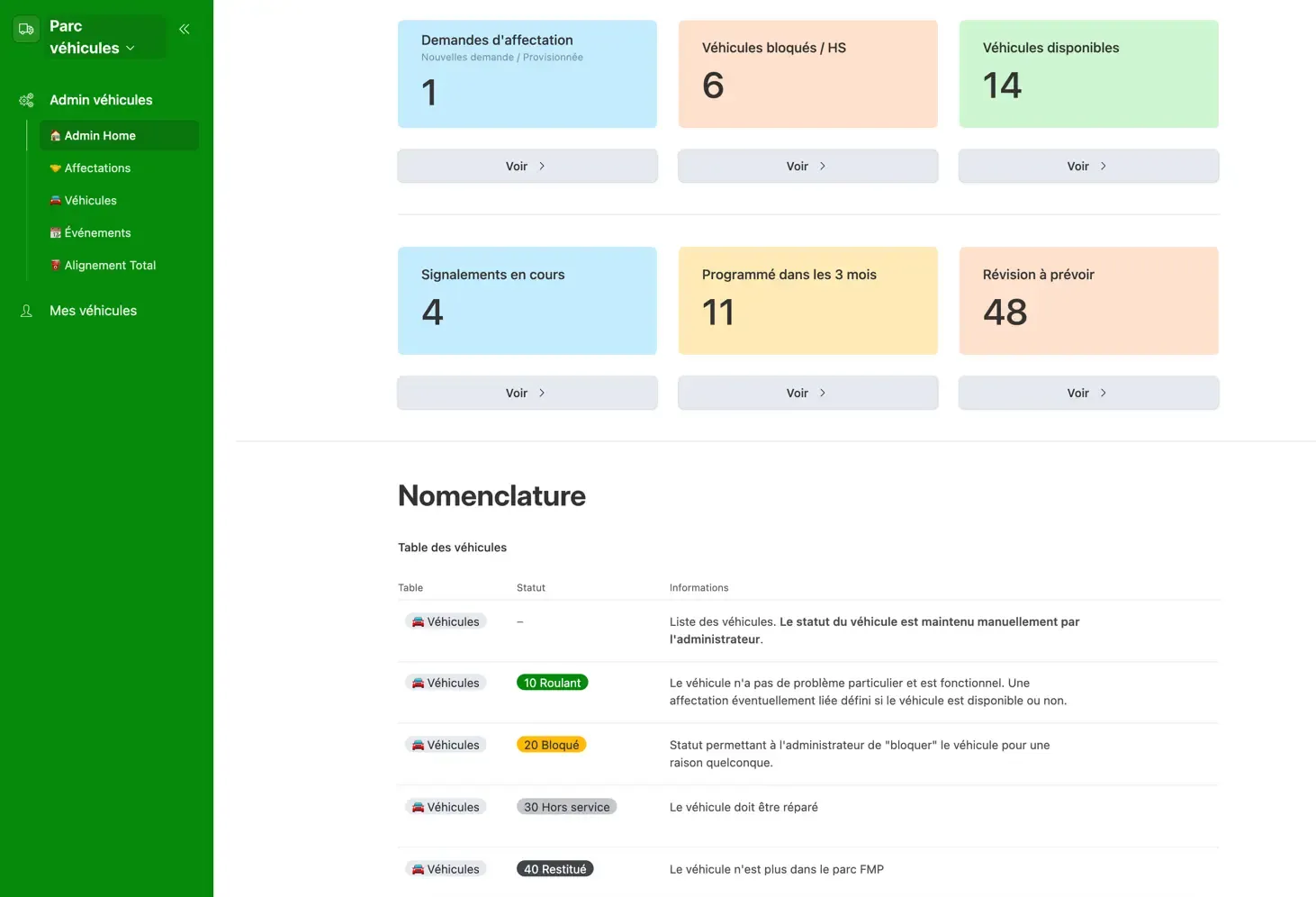Click the Informations column header
Viewport: 1316px width, 897px height.
pos(699,588)
